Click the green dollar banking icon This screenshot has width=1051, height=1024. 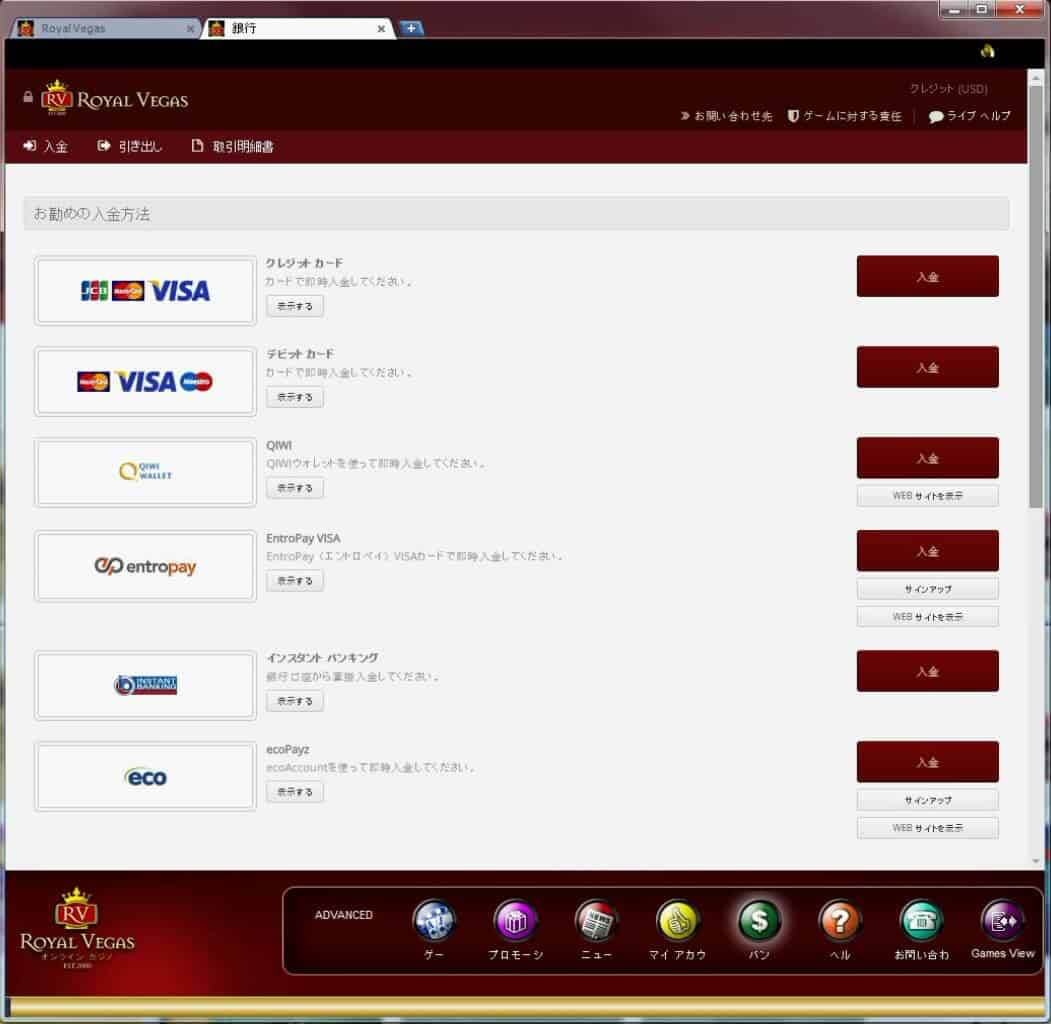click(759, 921)
